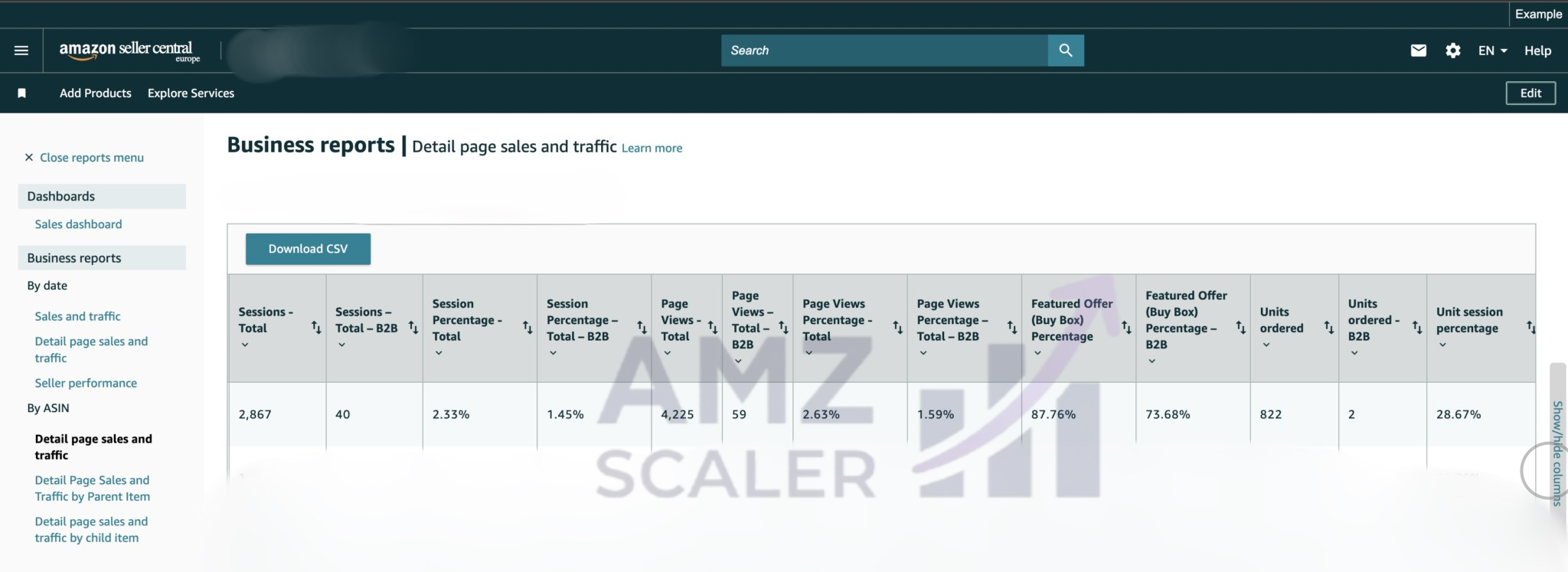Select the Business reports section header
The height and width of the screenshot is (572, 1568).
click(102, 258)
